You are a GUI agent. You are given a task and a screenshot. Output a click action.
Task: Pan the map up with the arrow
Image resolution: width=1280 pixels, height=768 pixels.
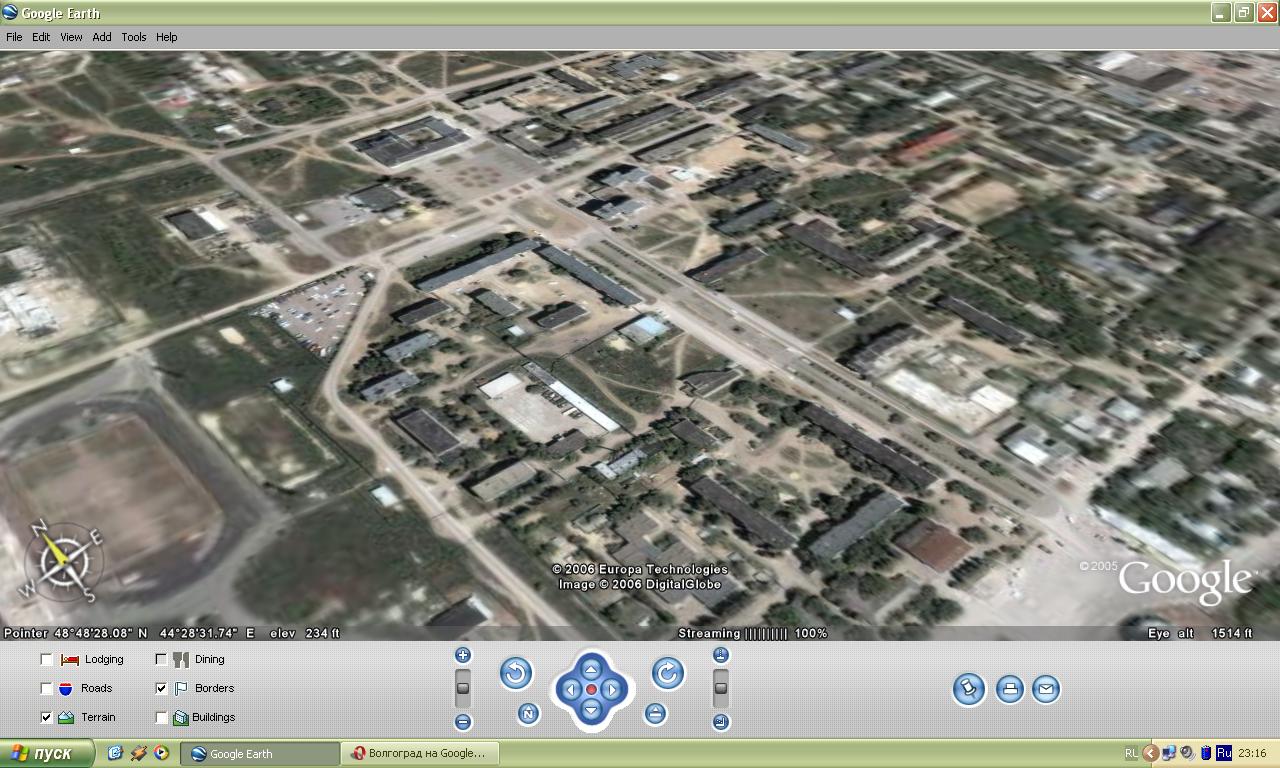pyautogui.click(x=591, y=669)
